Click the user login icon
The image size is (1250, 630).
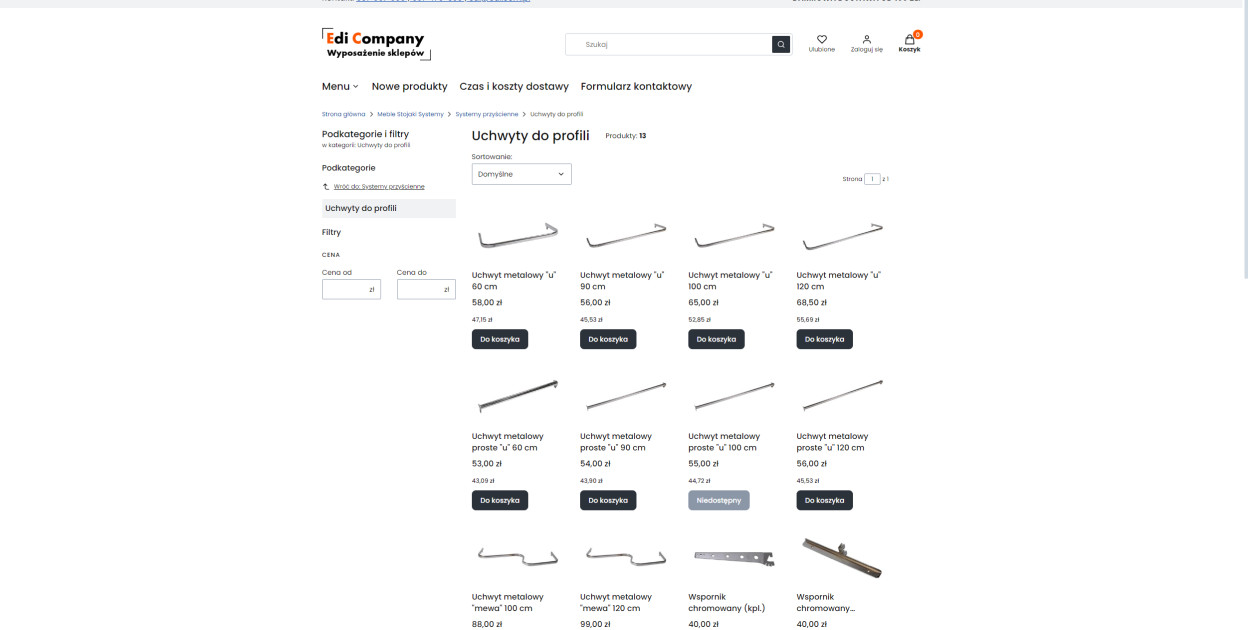[867, 39]
